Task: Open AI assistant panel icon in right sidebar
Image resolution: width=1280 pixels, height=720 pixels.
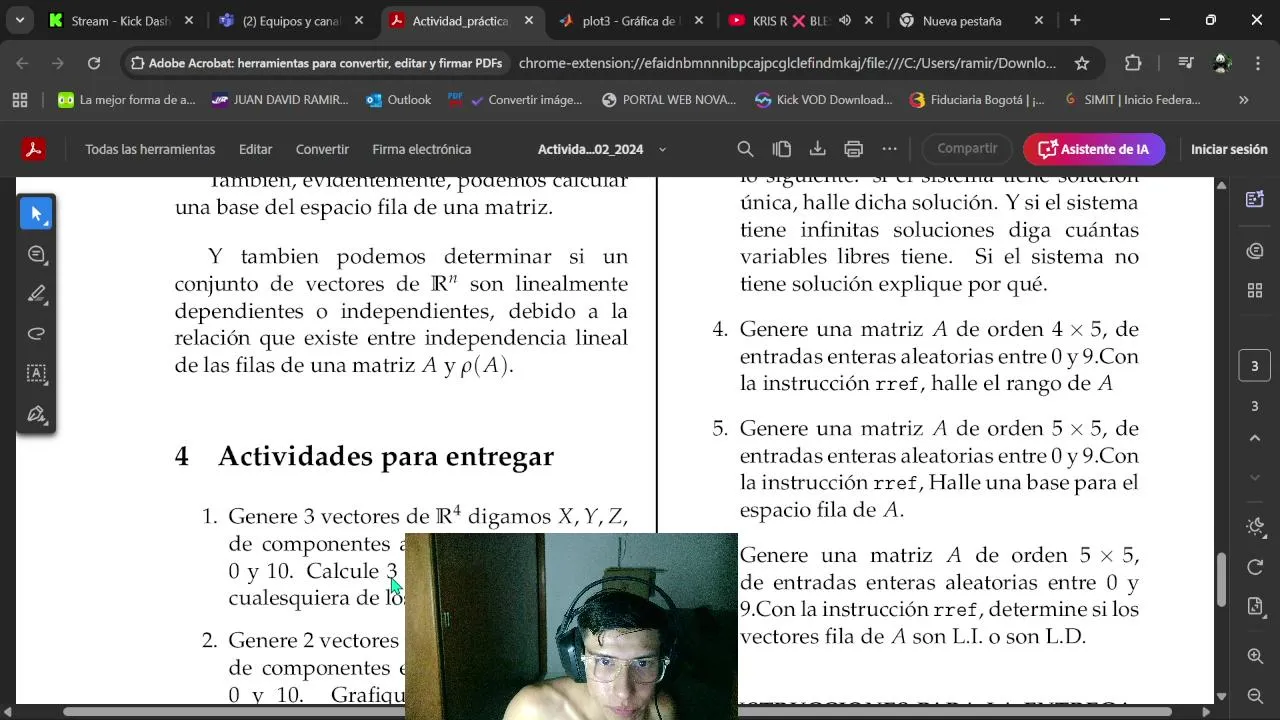Action: tap(1255, 198)
